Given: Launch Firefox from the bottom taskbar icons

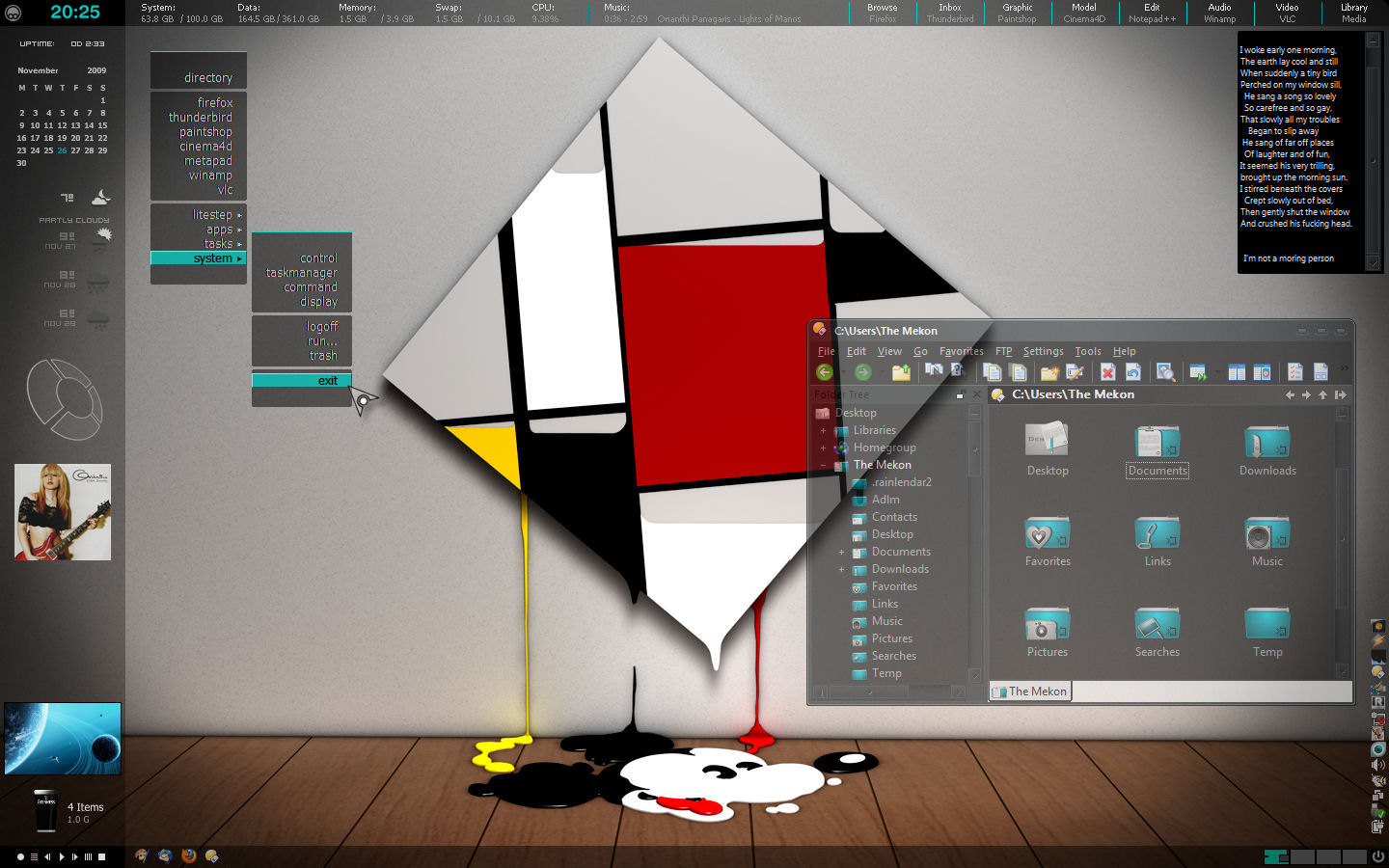Looking at the screenshot, I should pyautogui.click(x=189, y=855).
